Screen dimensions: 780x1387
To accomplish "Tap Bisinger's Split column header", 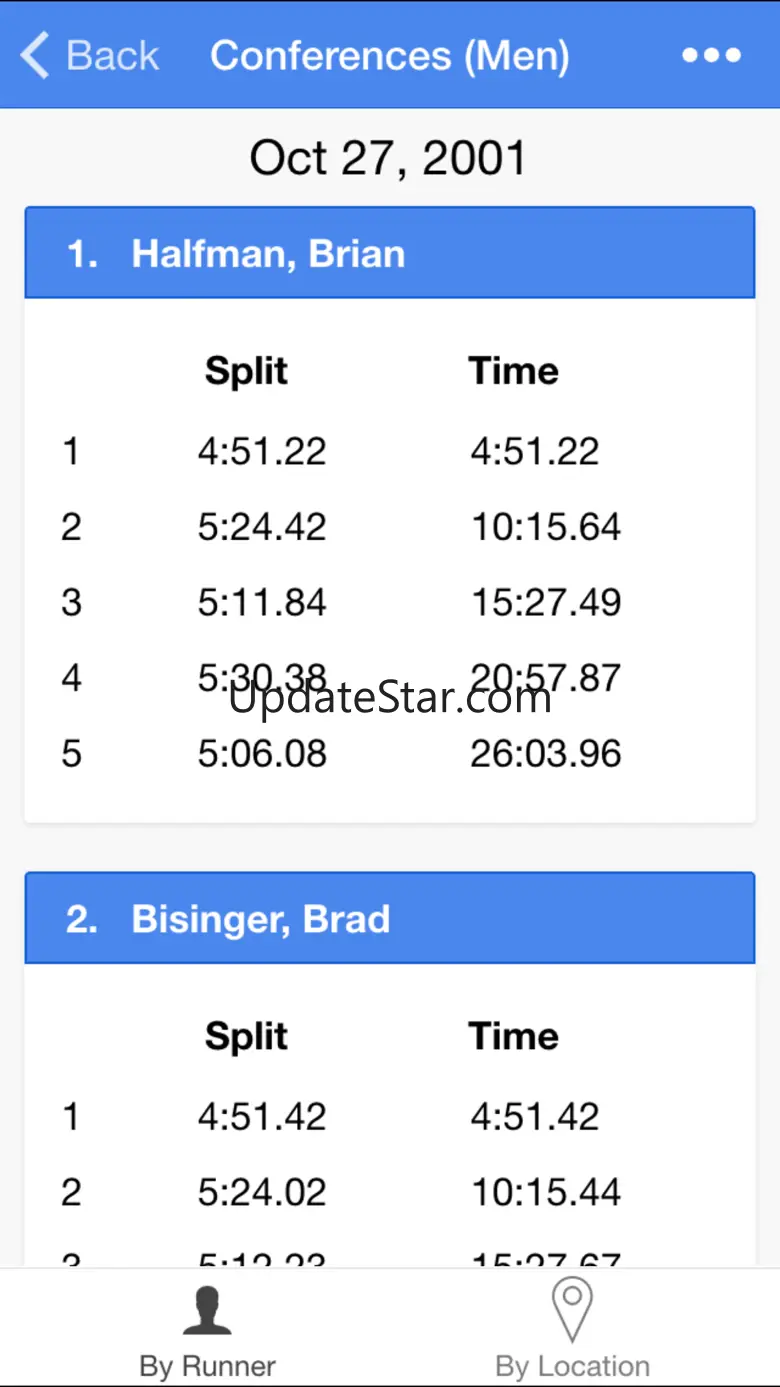I will [246, 1036].
